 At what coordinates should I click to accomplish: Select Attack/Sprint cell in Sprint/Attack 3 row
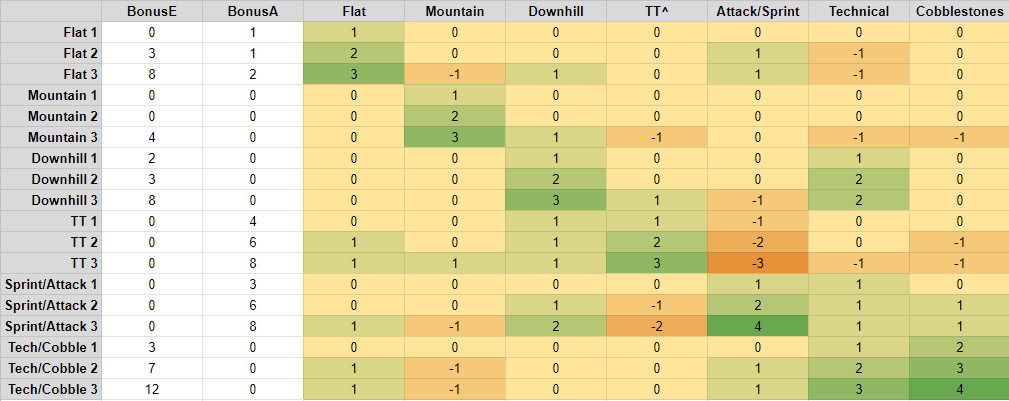click(x=758, y=326)
